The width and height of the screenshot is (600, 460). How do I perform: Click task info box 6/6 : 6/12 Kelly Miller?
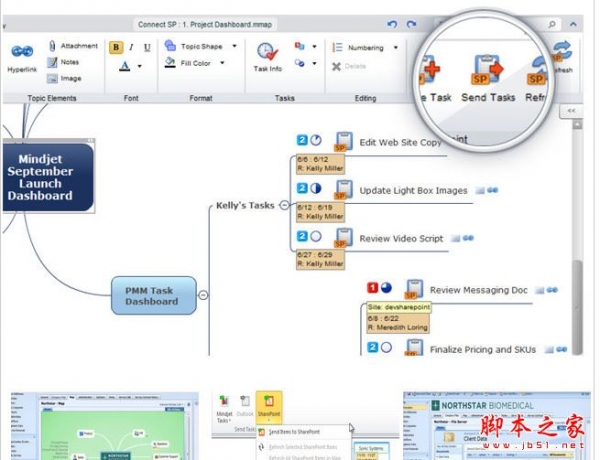click(321, 164)
